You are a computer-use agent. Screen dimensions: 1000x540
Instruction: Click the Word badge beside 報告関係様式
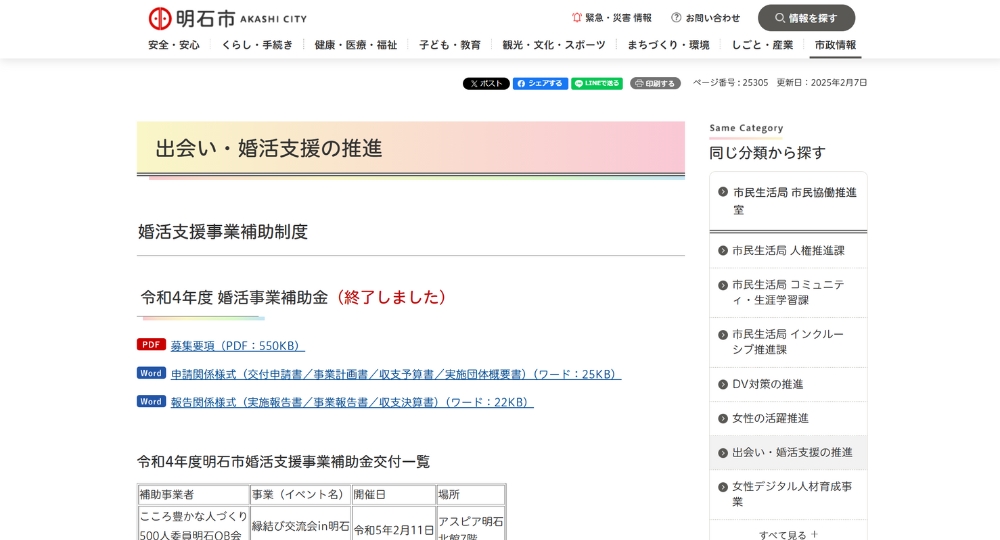(151, 401)
